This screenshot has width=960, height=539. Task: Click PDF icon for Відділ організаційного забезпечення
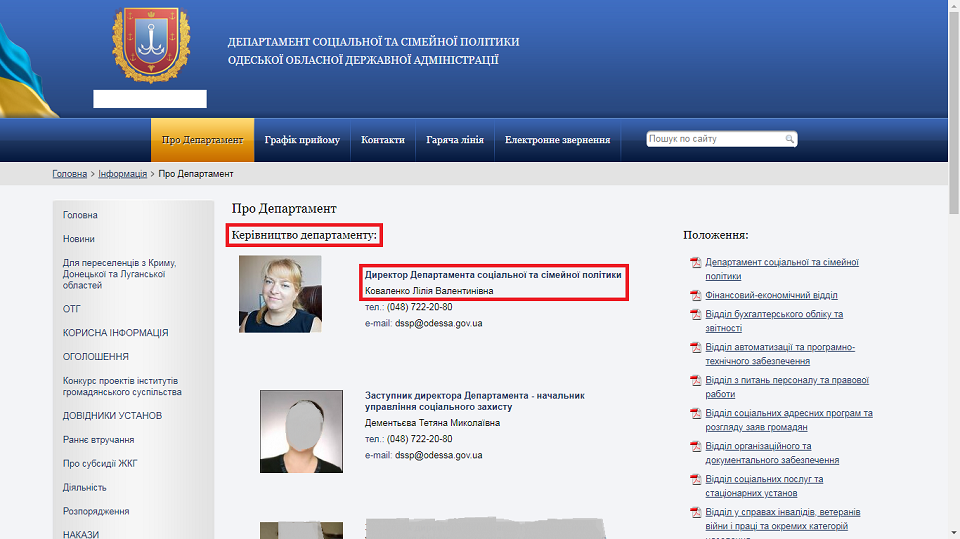(696, 447)
